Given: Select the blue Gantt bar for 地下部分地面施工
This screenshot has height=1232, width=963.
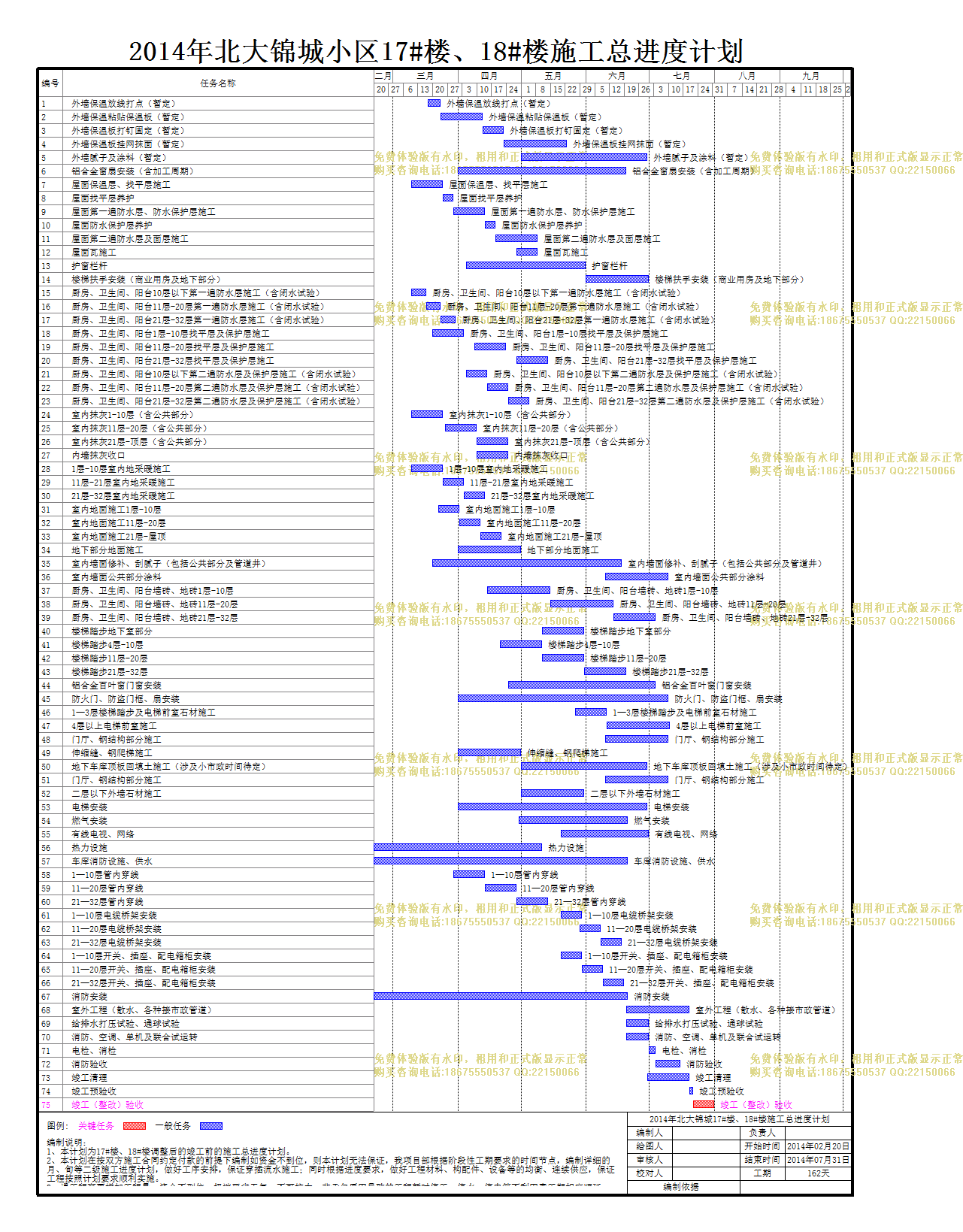Looking at the screenshot, I should [x=489, y=549].
